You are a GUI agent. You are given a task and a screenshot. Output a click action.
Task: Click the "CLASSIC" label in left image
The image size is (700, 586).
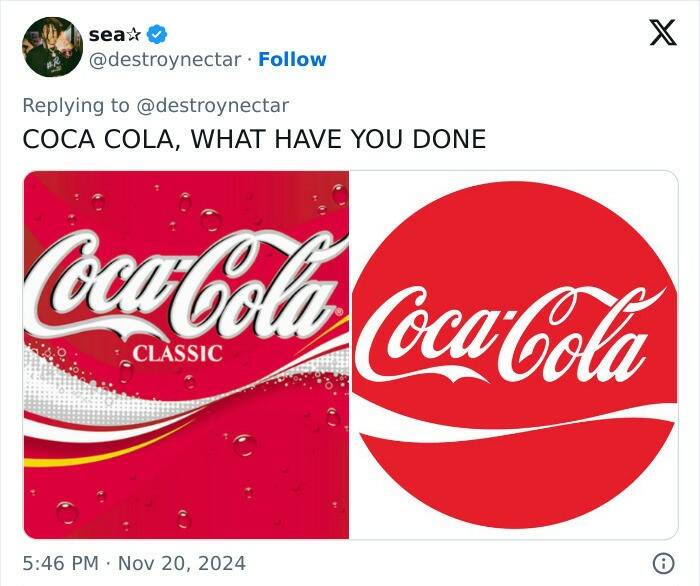tap(178, 353)
